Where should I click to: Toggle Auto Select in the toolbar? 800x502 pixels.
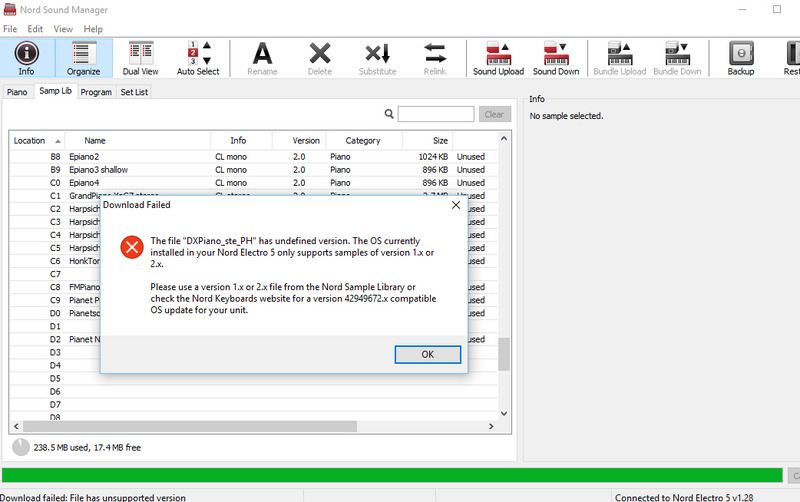point(198,58)
